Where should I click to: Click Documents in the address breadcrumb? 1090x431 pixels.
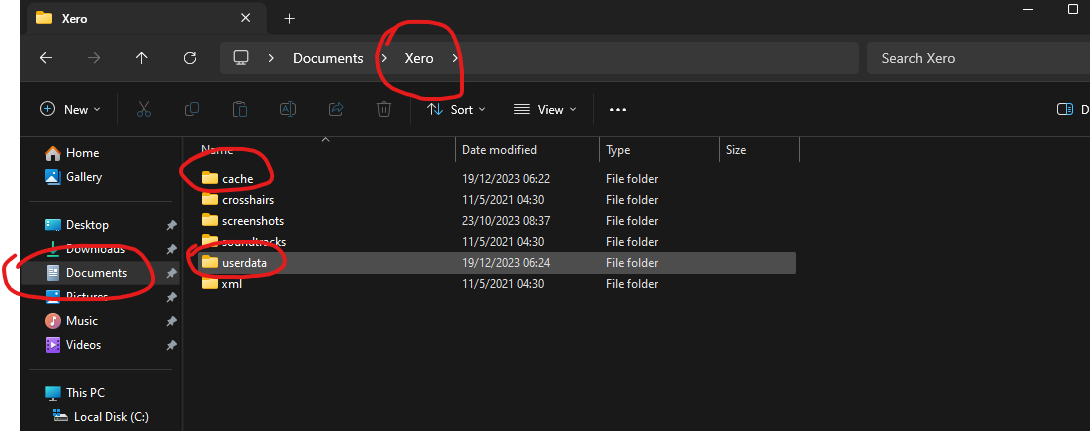(x=328, y=58)
